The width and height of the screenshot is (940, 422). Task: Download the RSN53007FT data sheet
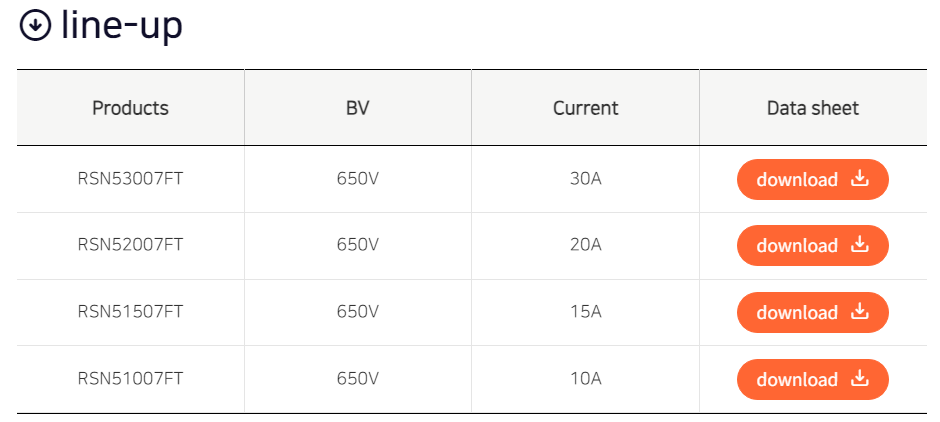coord(812,180)
